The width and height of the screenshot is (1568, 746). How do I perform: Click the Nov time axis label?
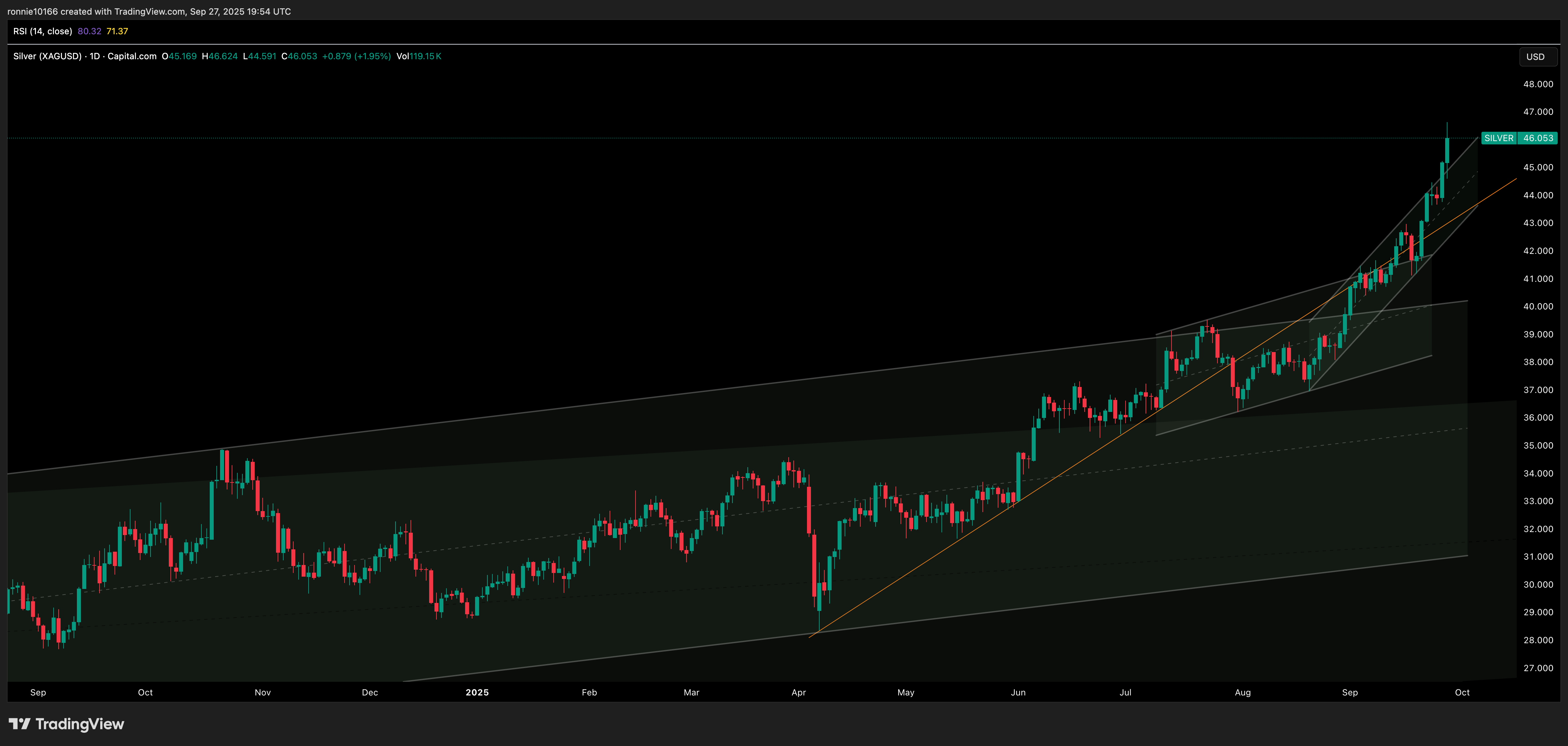click(262, 692)
